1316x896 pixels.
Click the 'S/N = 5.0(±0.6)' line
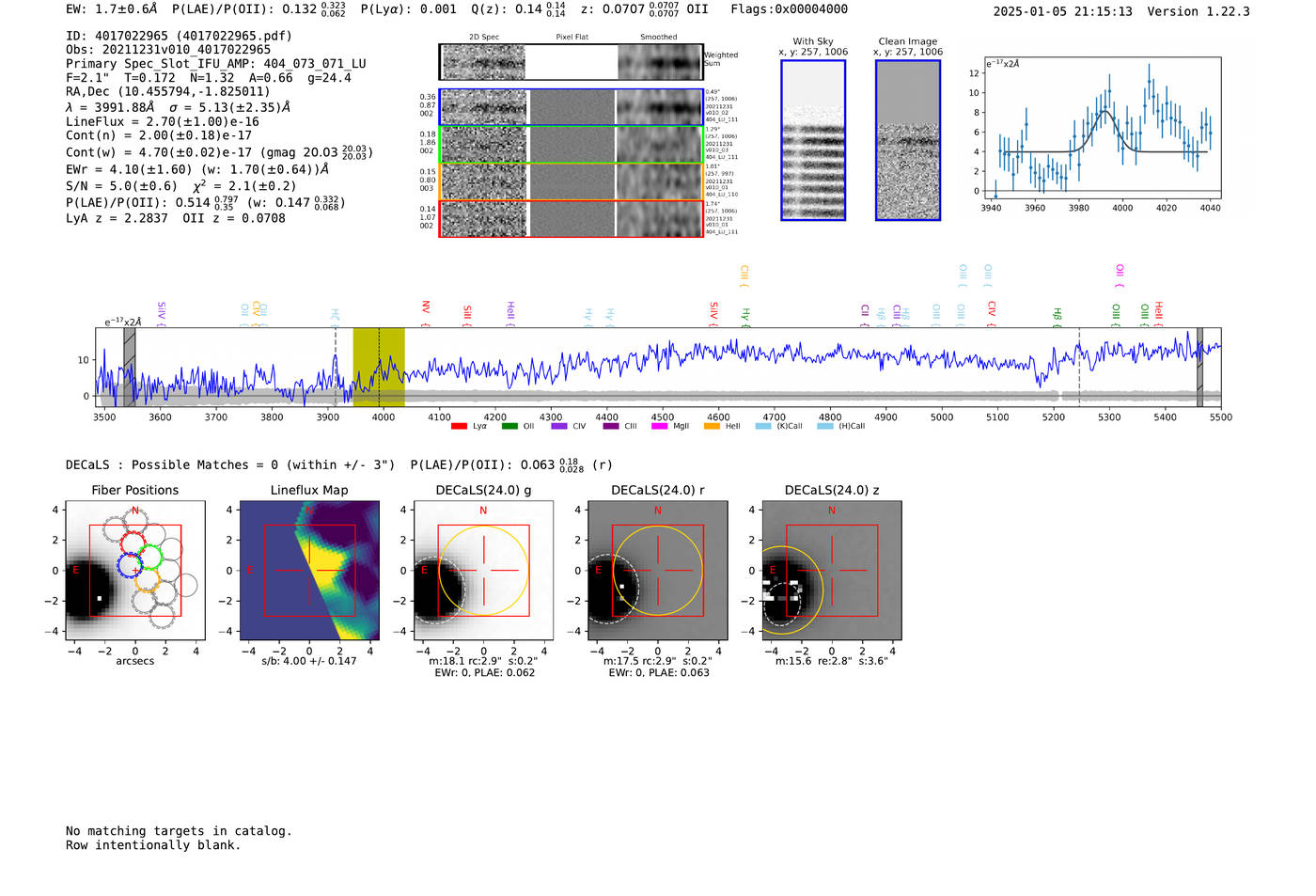(181, 186)
